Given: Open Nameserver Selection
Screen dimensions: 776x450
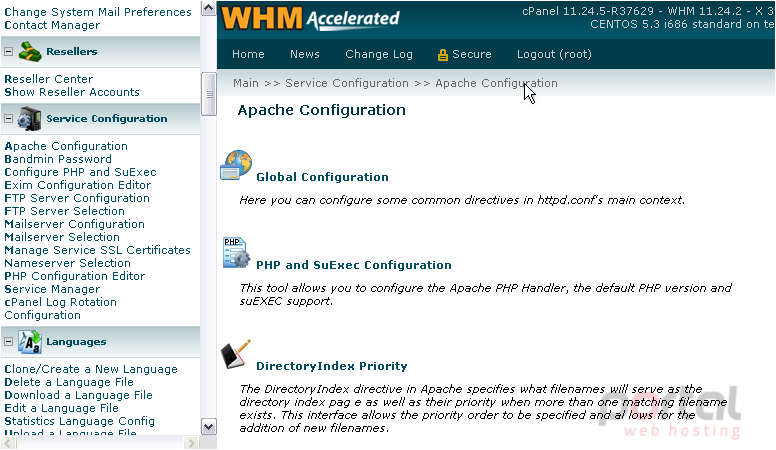Looking at the screenshot, I should pyautogui.click(x=67, y=263).
